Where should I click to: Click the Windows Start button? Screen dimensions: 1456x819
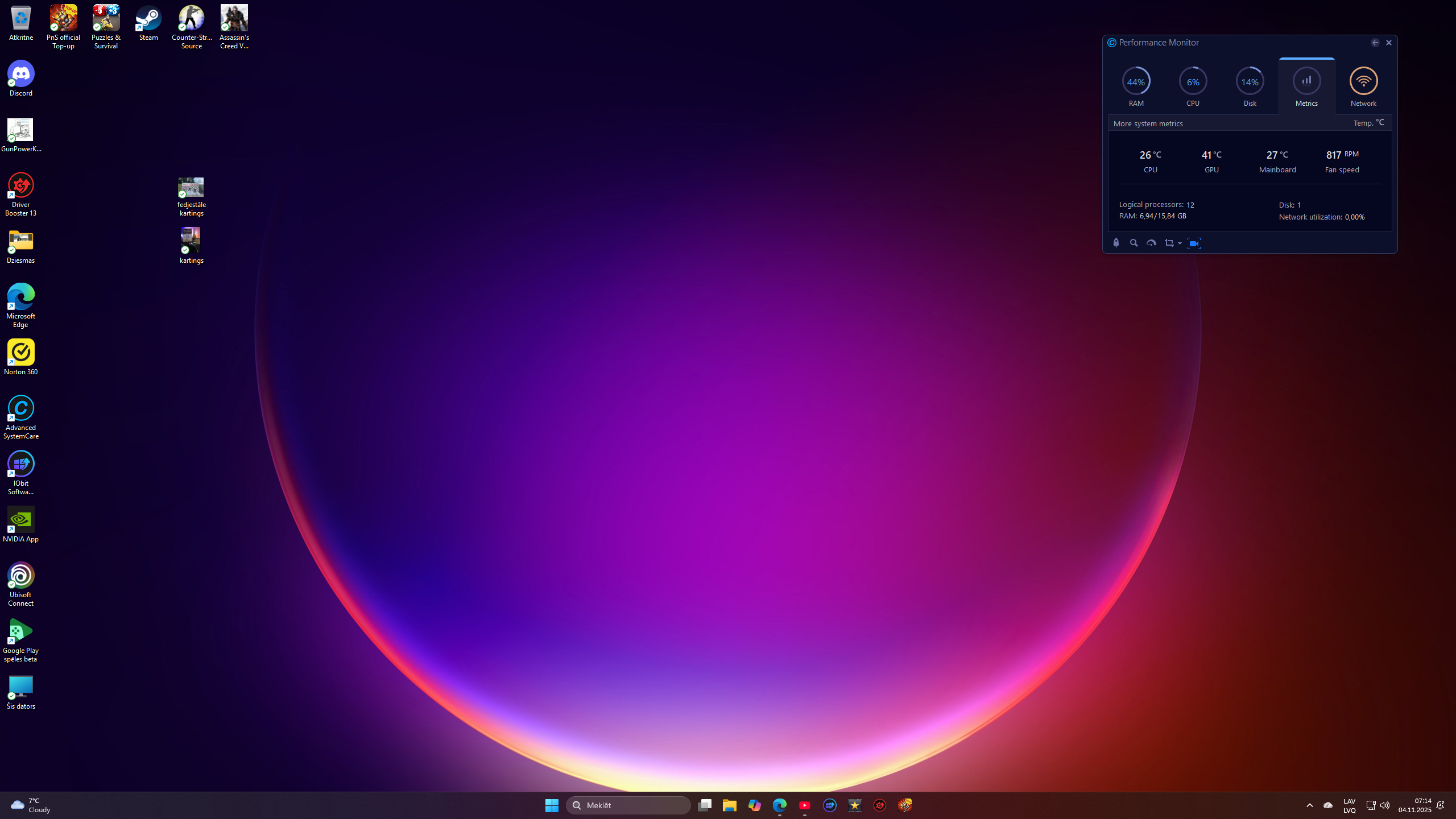(x=551, y=805)
